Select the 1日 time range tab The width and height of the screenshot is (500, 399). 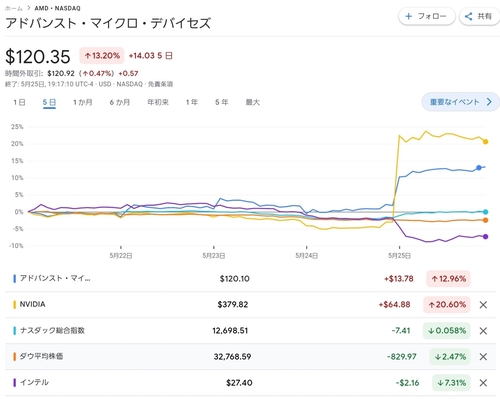coord(19,102)
